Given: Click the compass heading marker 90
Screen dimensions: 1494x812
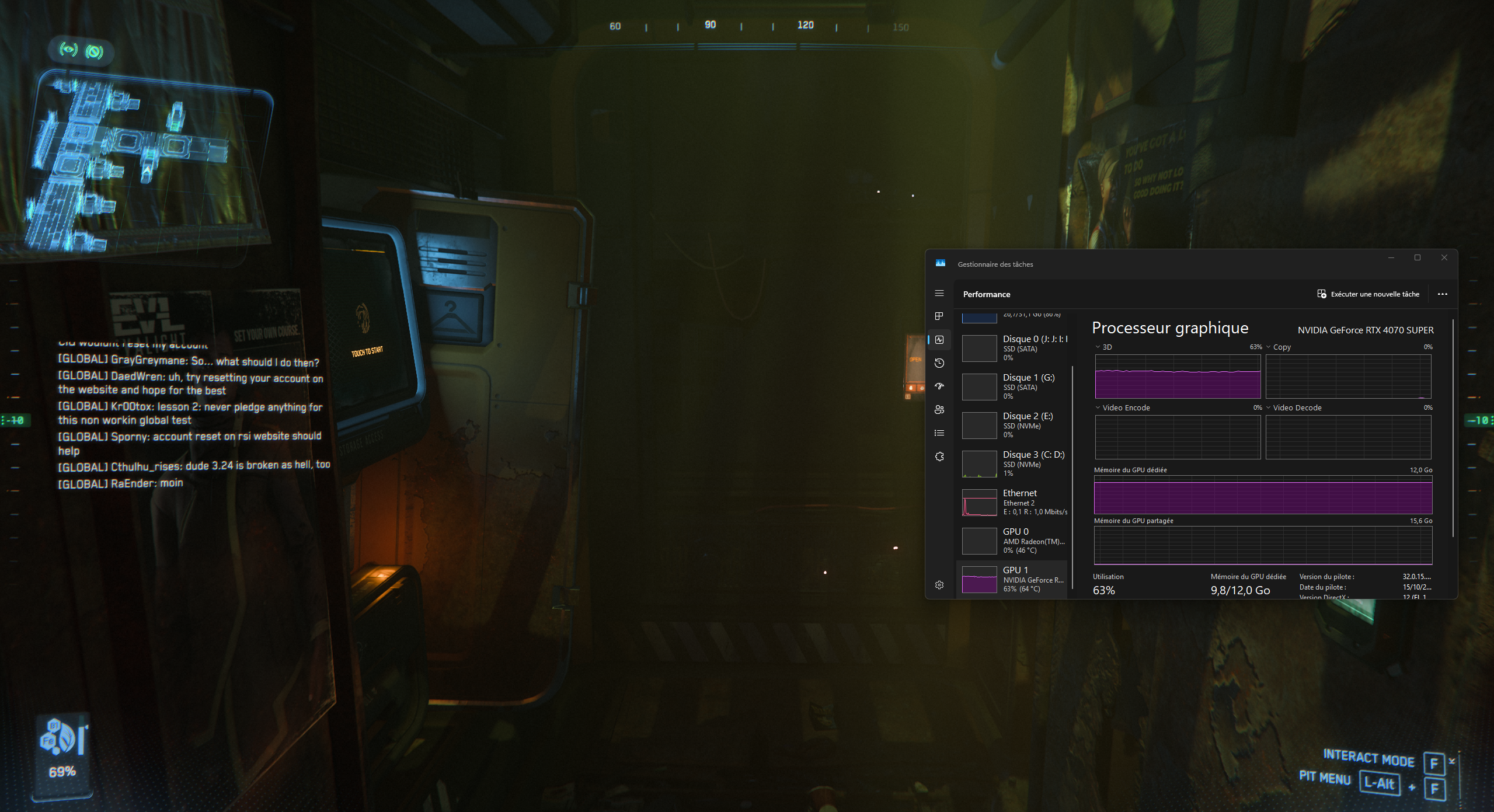Looking at the screenshot, I should coord(710,25).
